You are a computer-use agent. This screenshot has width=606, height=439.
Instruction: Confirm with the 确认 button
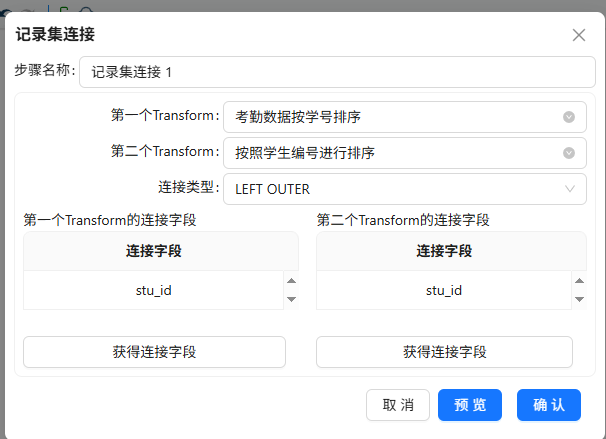[x=549, y=405]
